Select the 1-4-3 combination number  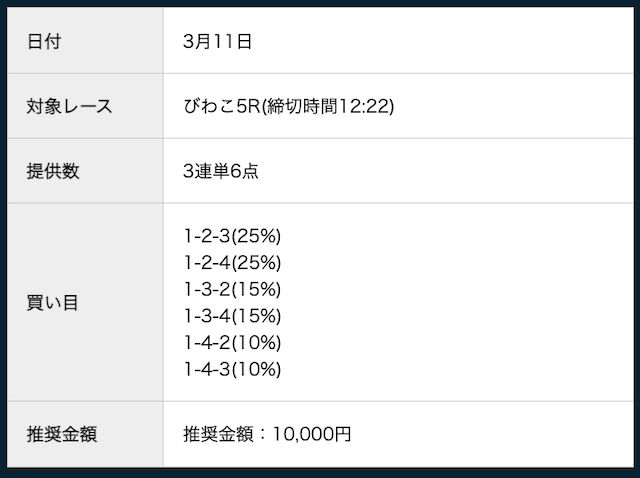207,369
